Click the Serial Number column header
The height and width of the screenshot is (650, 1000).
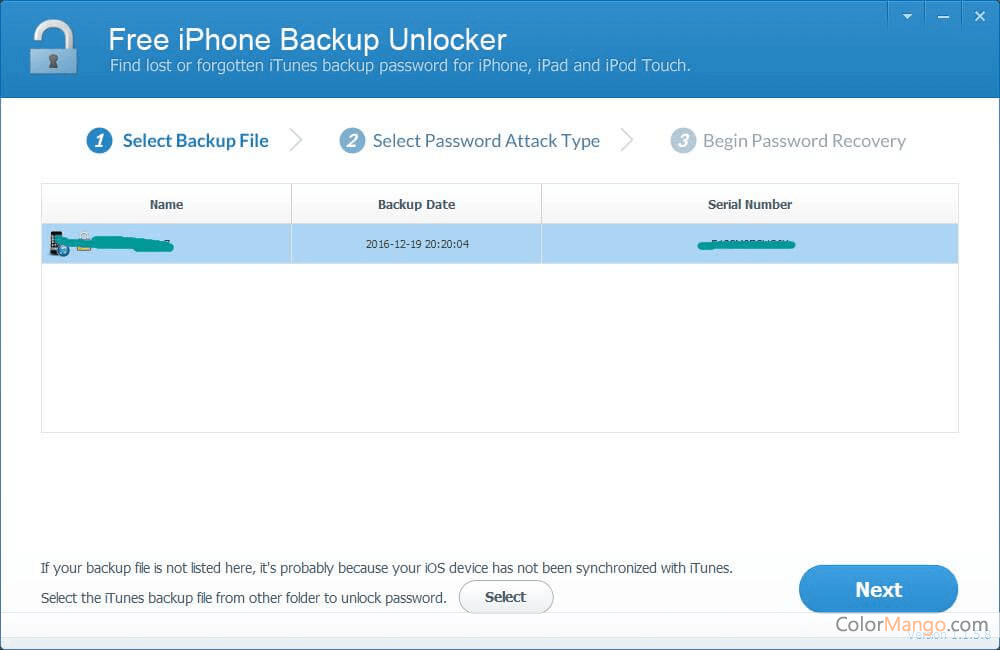pyautogui.click(x=750, y=204)
